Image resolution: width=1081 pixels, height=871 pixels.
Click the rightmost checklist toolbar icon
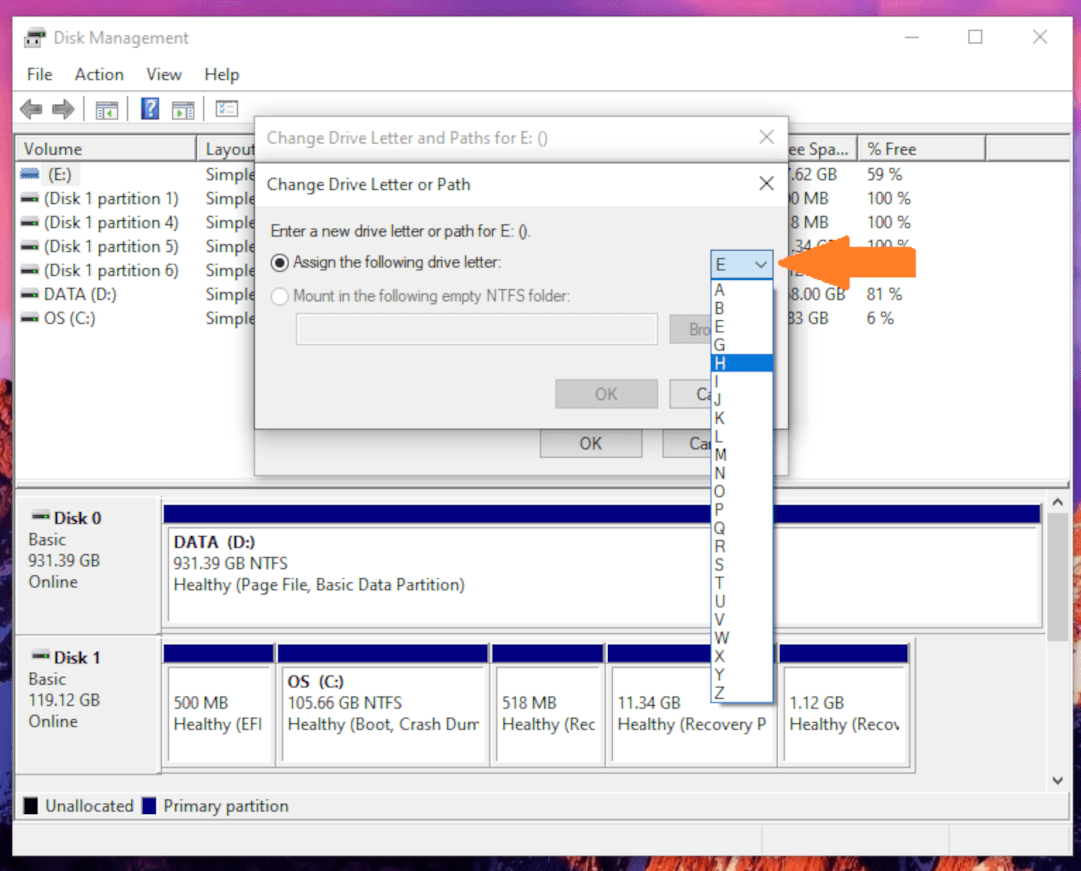(225, 109)
